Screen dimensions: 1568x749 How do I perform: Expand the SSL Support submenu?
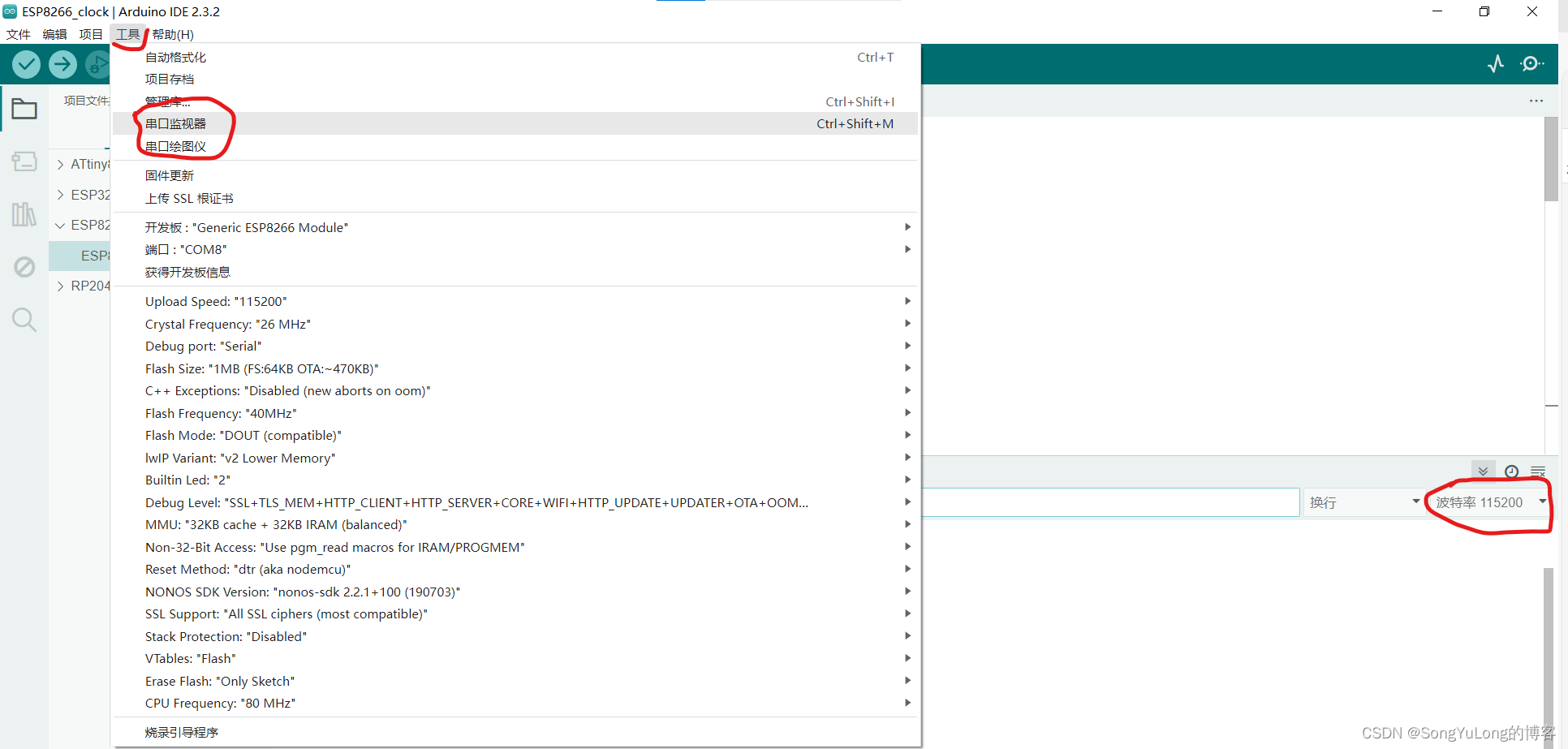515,613
